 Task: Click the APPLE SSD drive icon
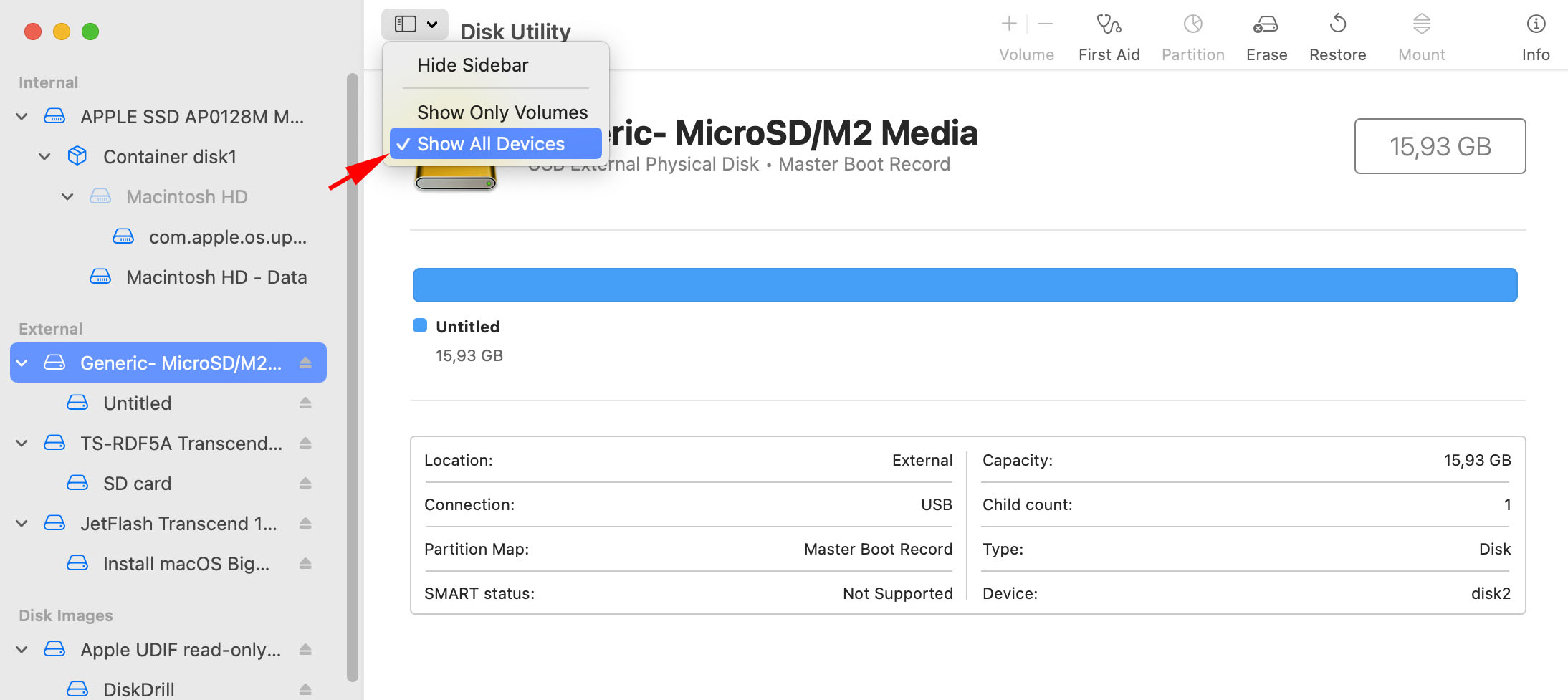point(54,116)
